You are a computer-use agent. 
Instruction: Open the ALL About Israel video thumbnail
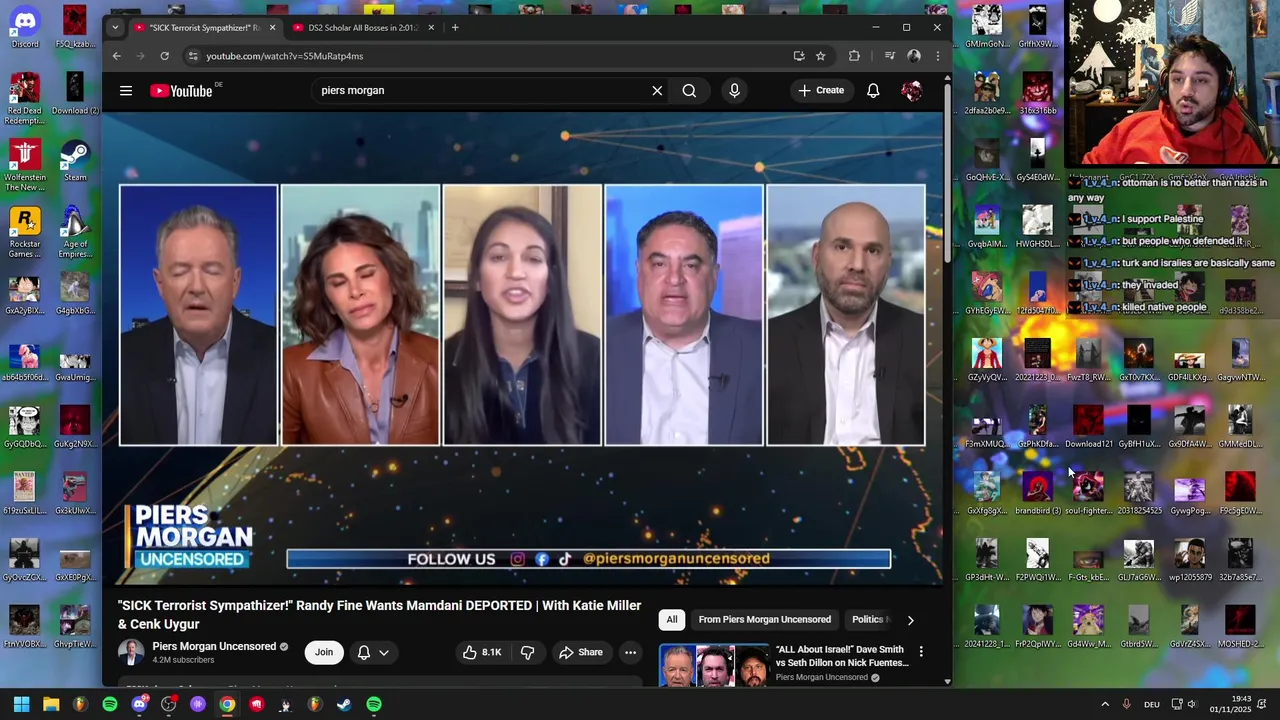tap(714, 666)
